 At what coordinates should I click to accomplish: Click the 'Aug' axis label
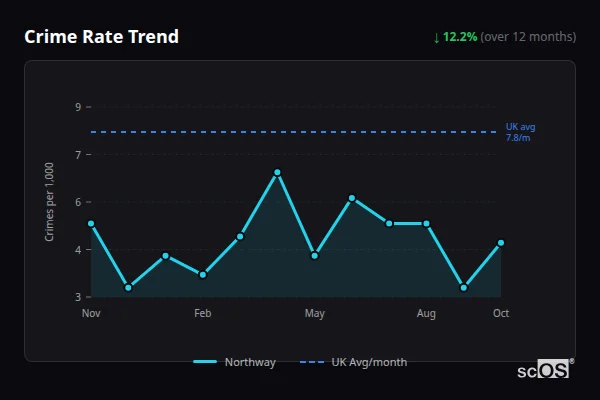426,313
